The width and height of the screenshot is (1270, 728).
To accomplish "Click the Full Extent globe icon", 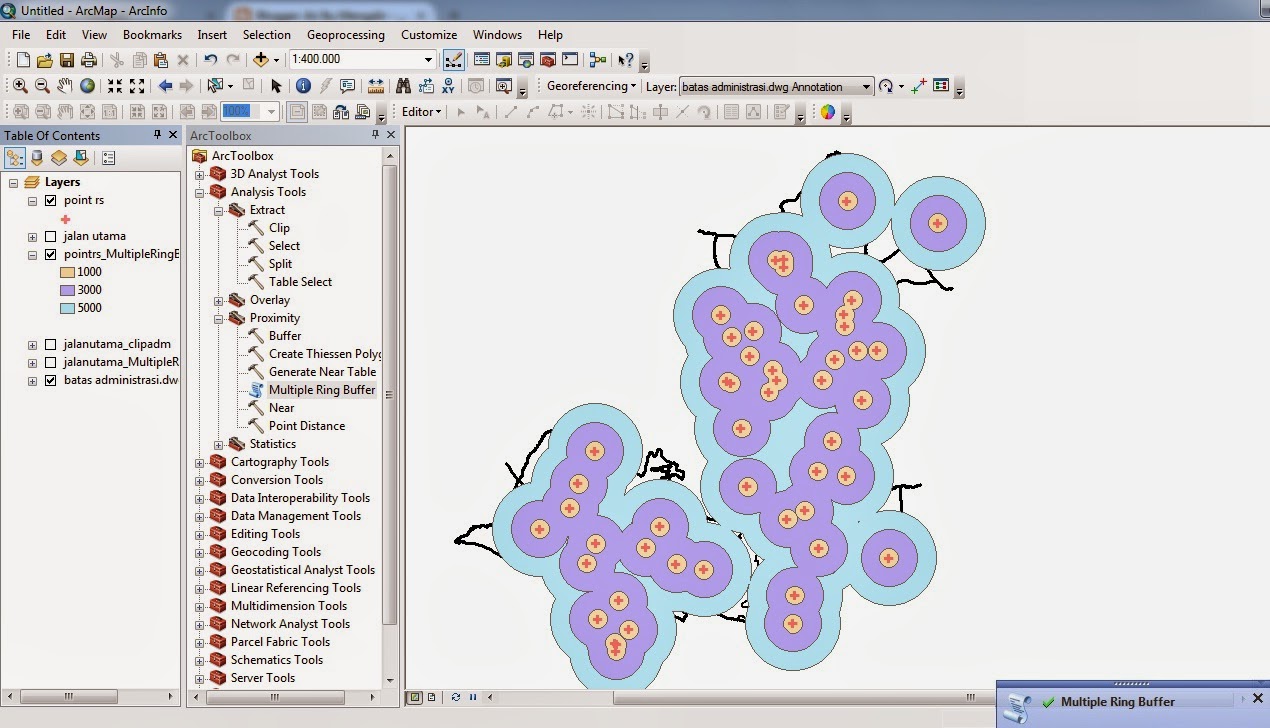I will 88,86.
